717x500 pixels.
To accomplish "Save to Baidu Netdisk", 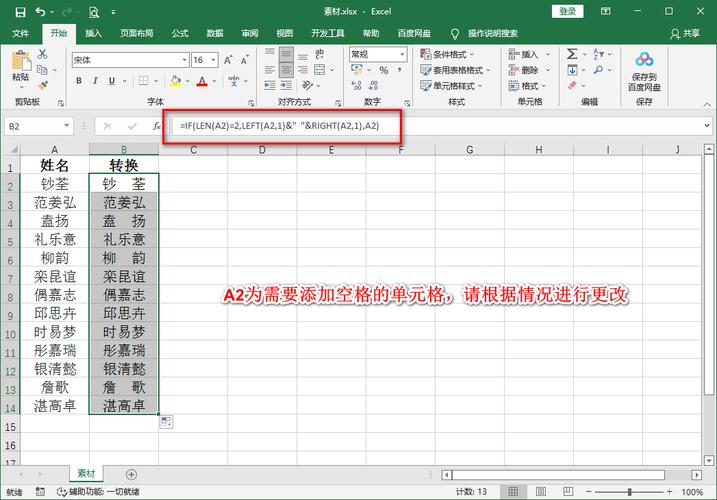I will tap(644, 71).
